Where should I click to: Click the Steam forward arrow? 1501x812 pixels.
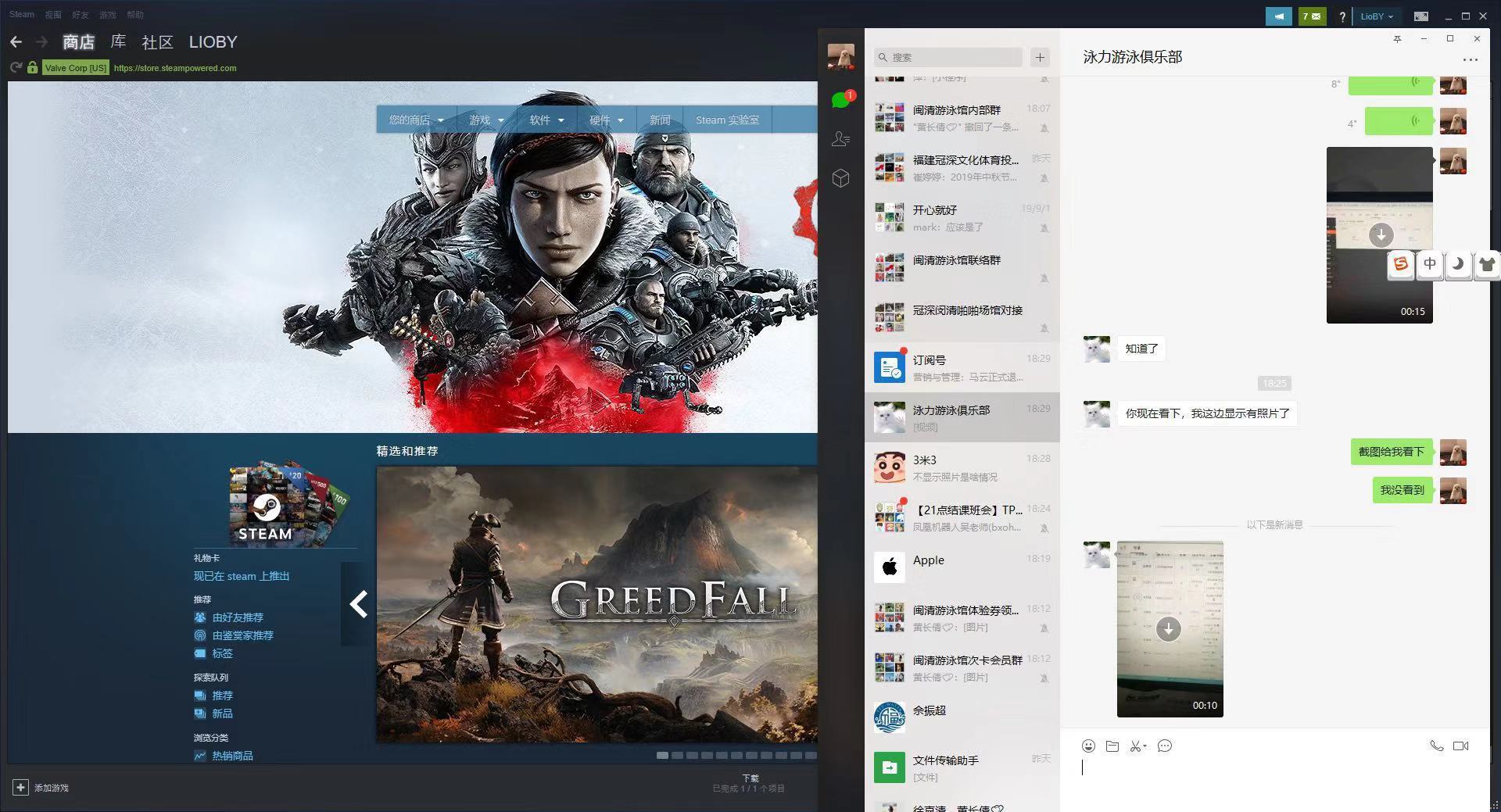point(41,42)
